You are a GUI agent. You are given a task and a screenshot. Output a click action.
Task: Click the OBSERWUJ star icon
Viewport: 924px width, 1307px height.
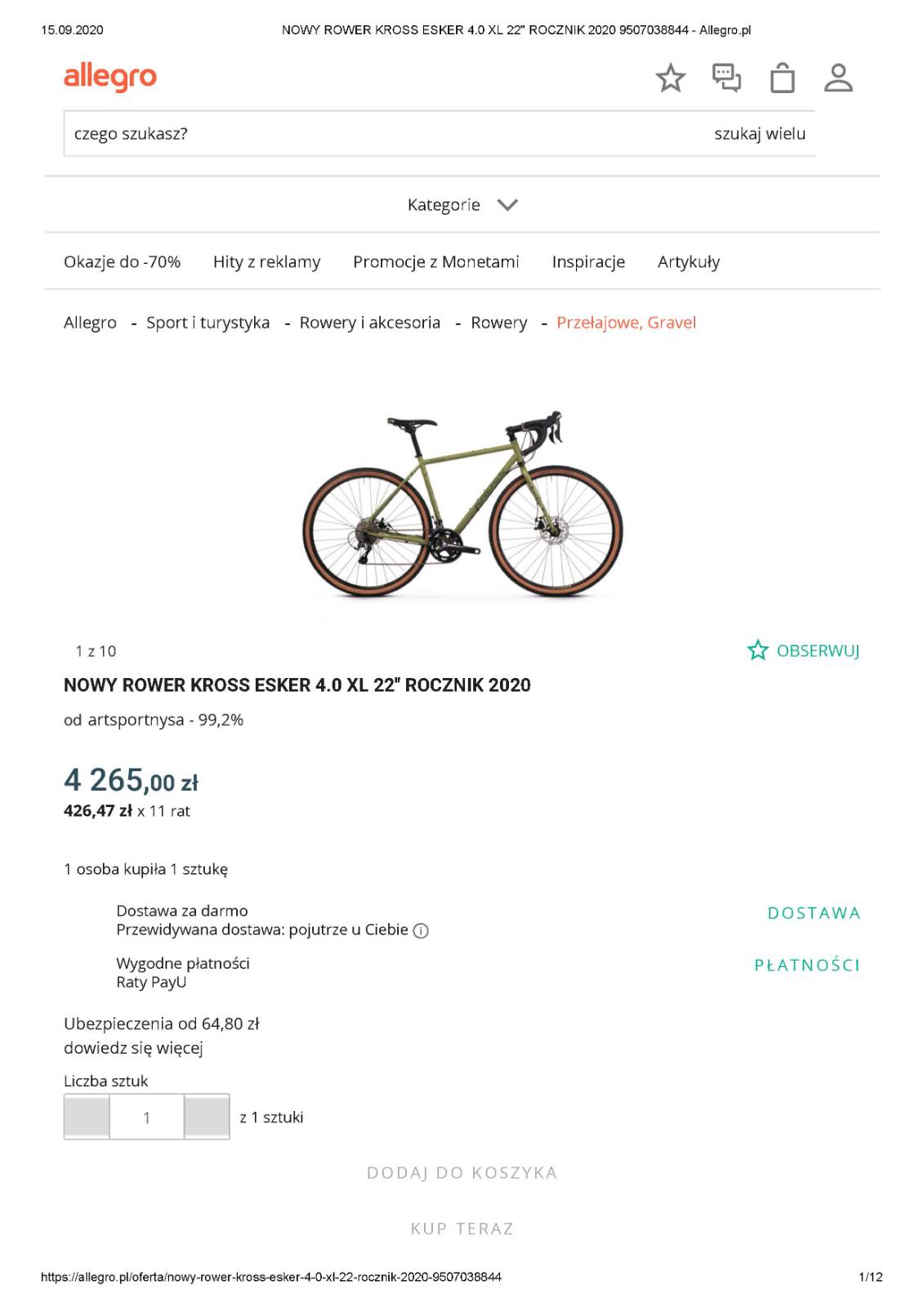click(x=757, y=650)
